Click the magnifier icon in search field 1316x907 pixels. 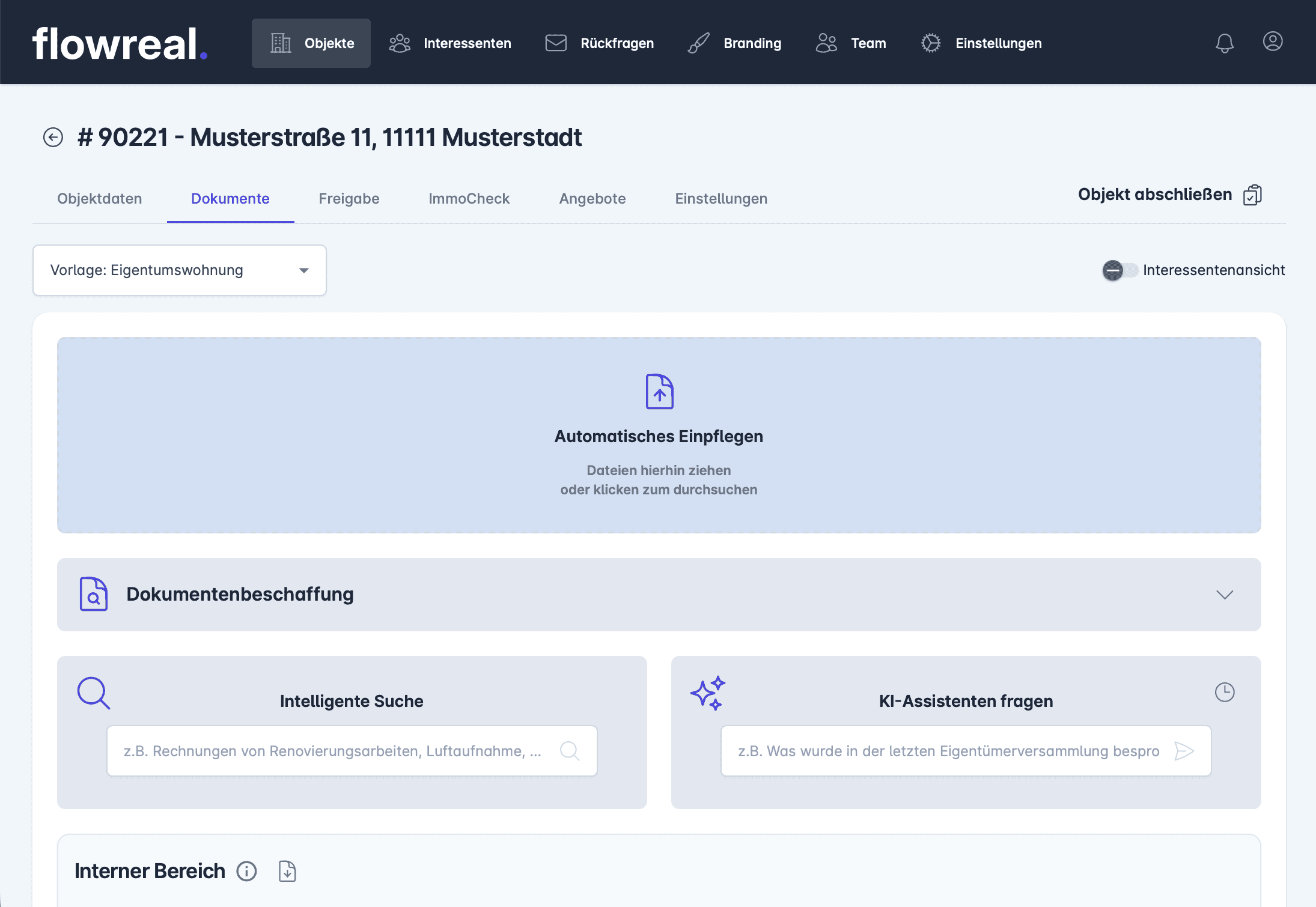[x=569, y=751]
